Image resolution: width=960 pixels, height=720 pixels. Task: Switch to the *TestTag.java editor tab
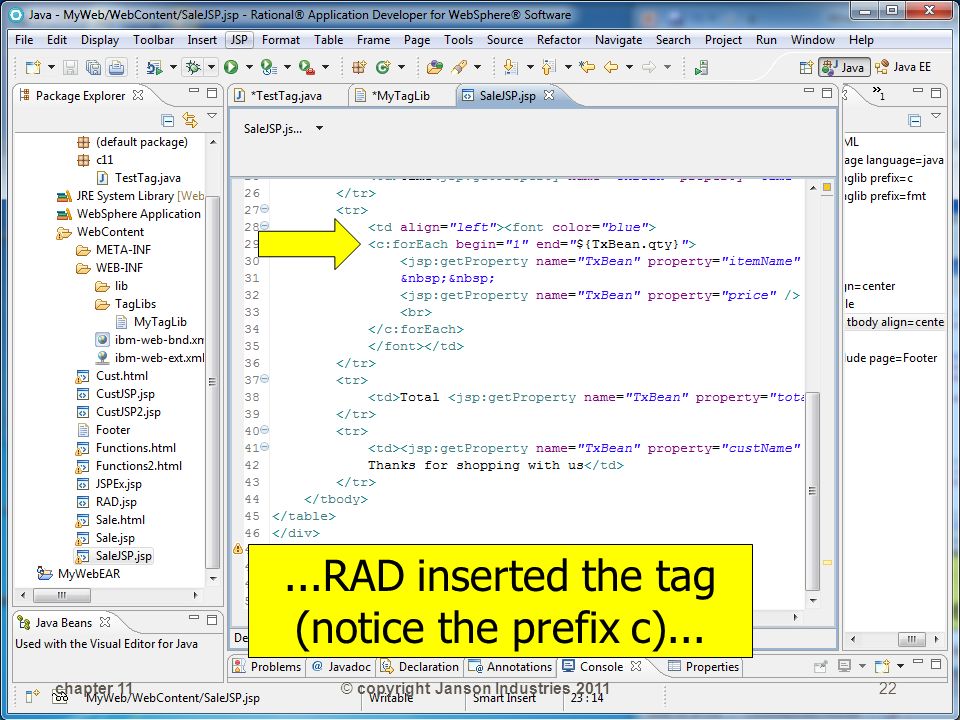[285, 96]
